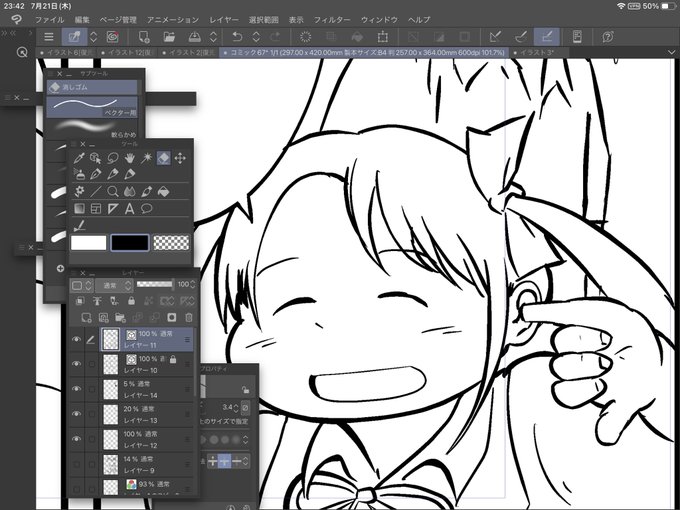Select the Gradient tool

pos(78,209)
